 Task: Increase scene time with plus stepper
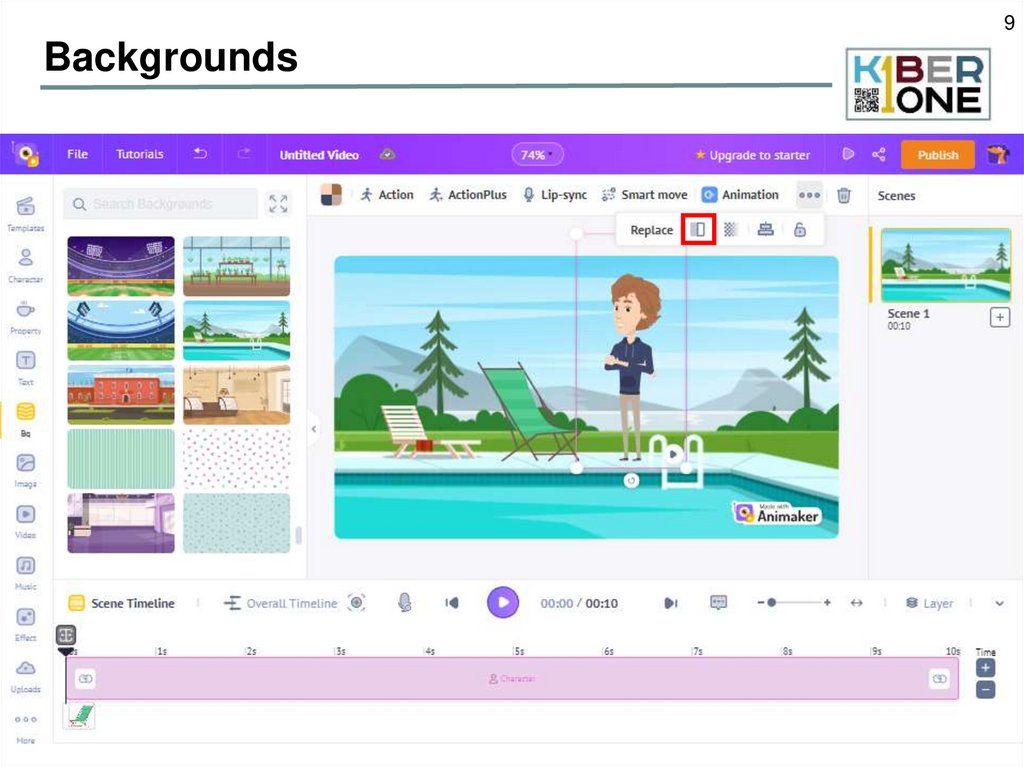985,668
